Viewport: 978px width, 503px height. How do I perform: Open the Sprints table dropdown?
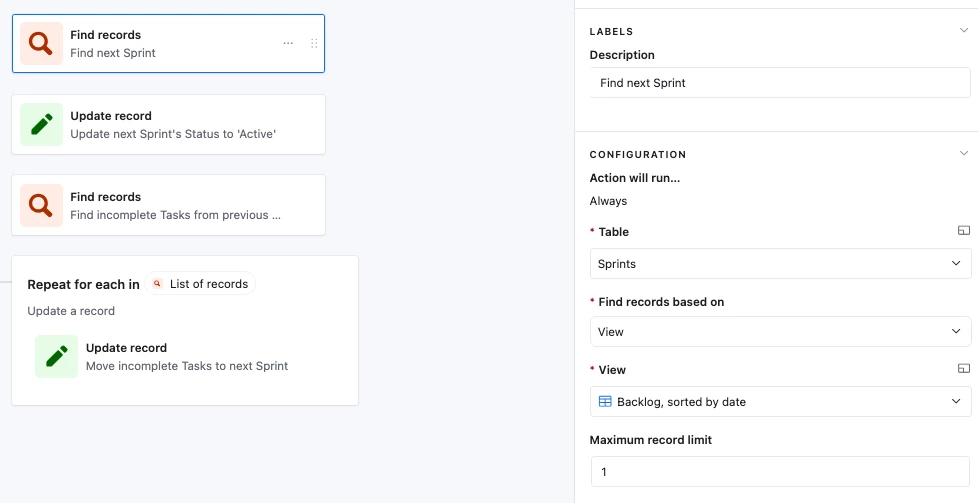780,263
